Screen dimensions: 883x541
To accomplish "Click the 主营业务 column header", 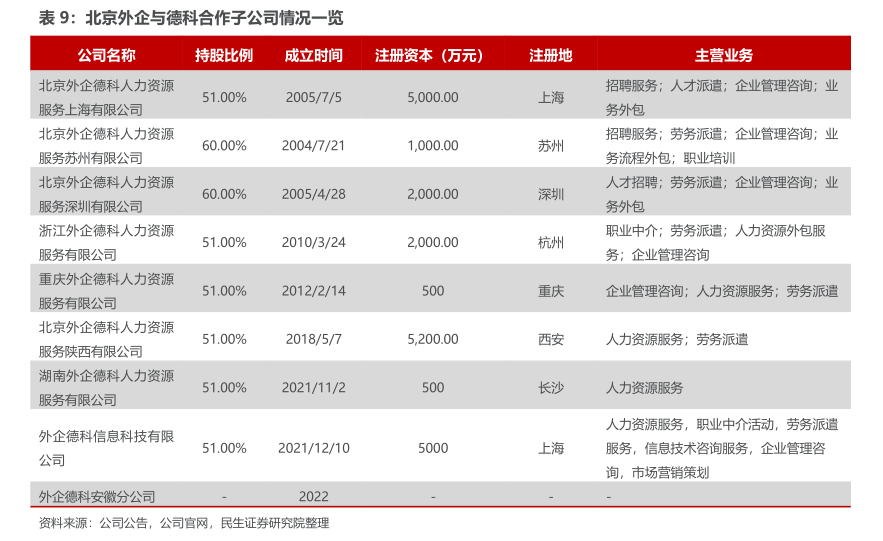I will (724, 55).
